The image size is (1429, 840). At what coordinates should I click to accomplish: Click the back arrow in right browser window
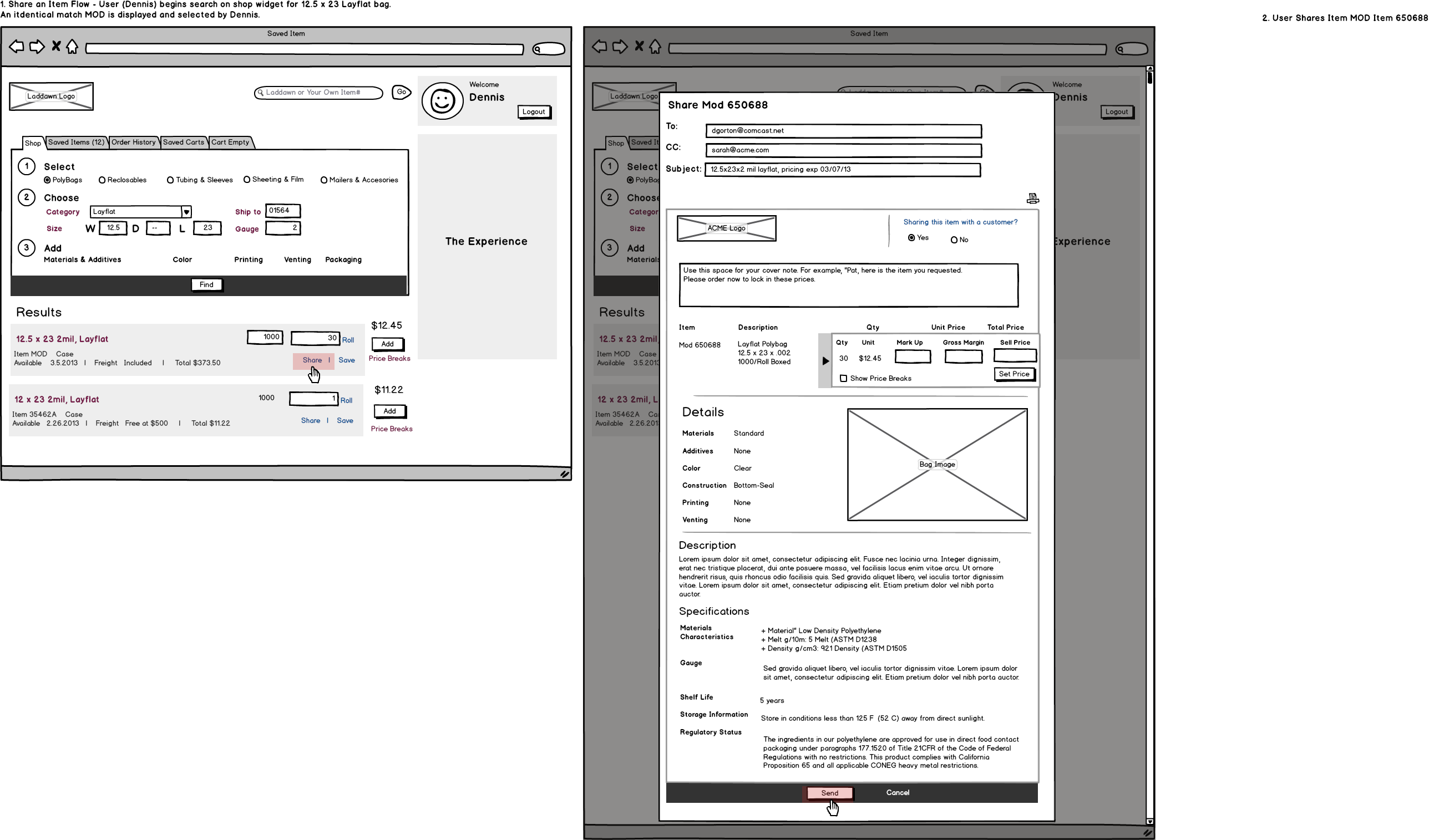[x=599, y=47]
